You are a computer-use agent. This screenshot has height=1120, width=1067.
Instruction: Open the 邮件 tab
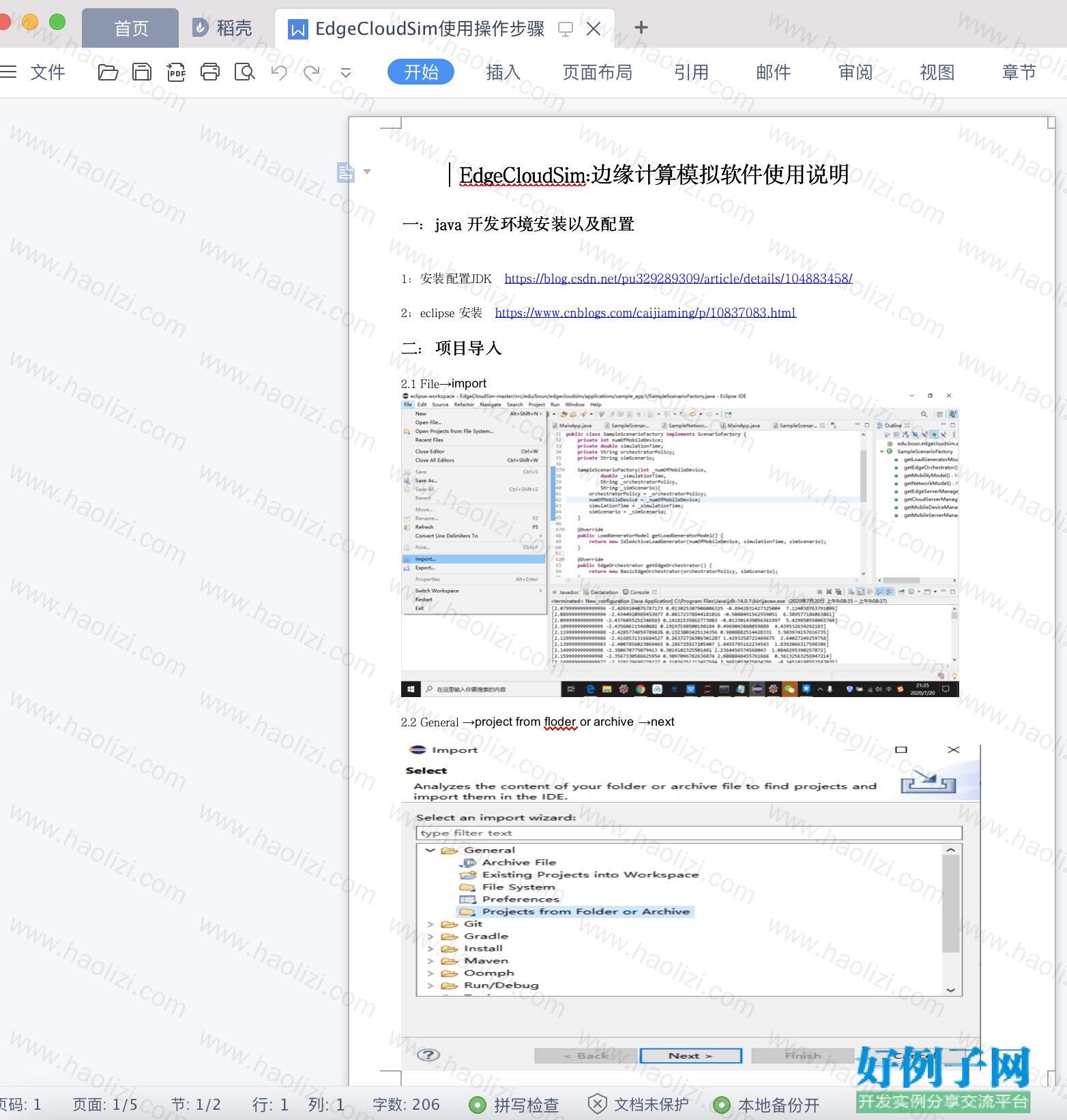point(774,72)
